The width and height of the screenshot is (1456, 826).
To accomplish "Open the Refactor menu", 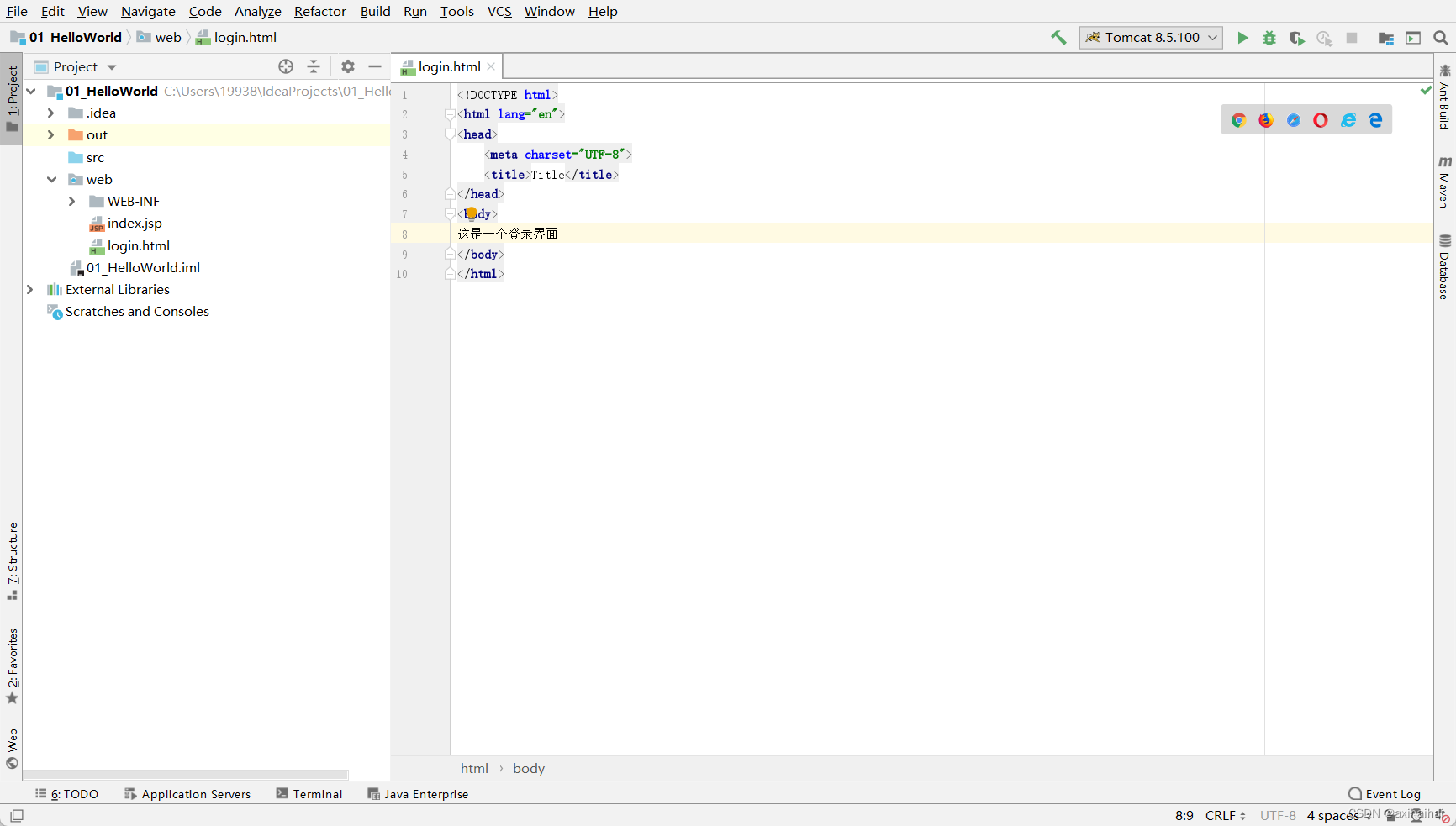I will pos(319,11).
